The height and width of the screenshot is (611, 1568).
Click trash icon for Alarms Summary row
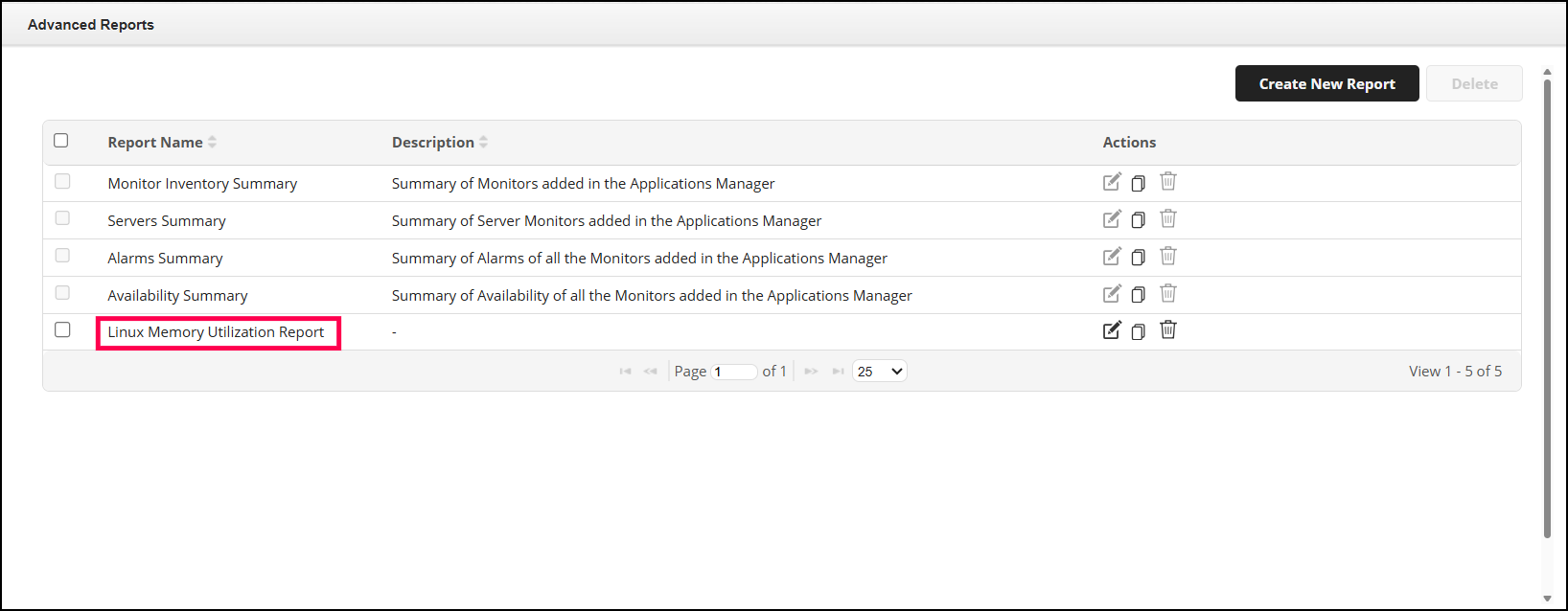[1168, 257]
